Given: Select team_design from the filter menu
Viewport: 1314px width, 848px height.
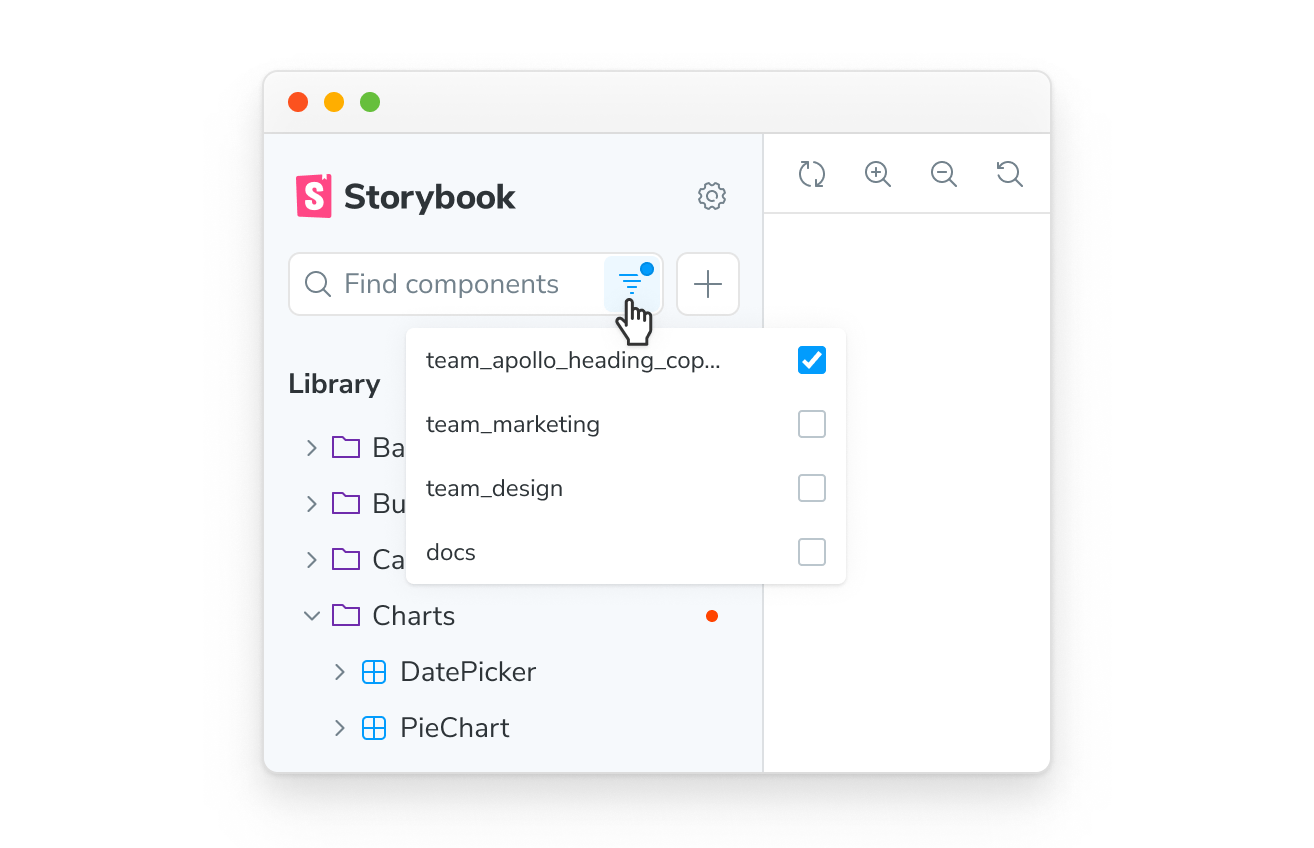Looking at the screenshot, I should tap(495, 488).
